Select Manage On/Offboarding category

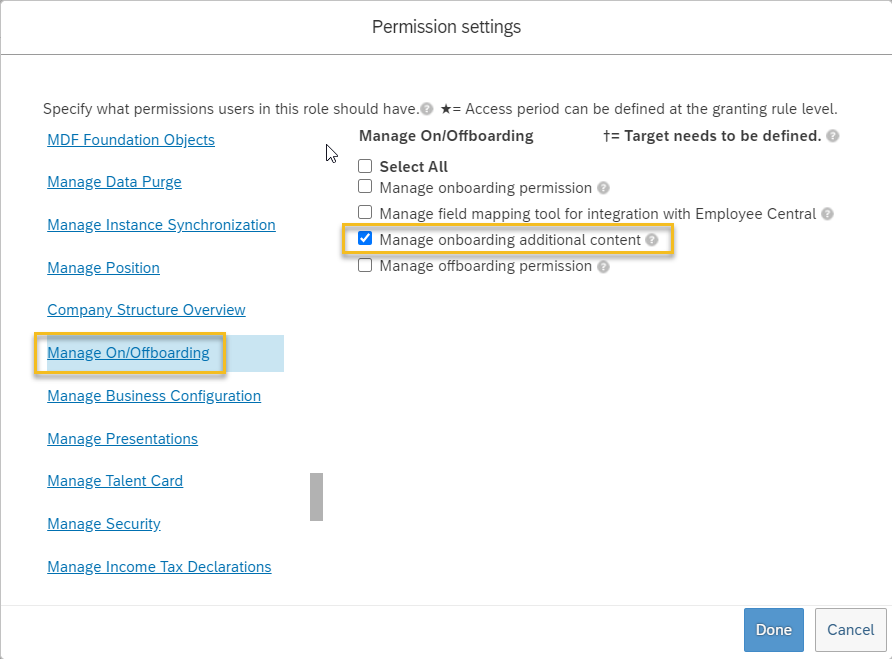click(129, 353)
